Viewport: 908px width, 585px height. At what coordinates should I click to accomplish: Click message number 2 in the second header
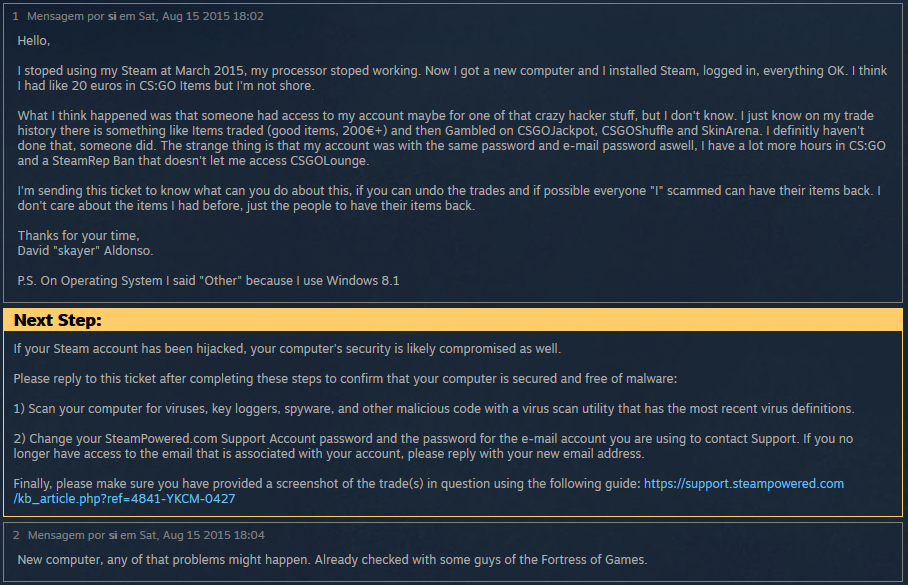16,536
